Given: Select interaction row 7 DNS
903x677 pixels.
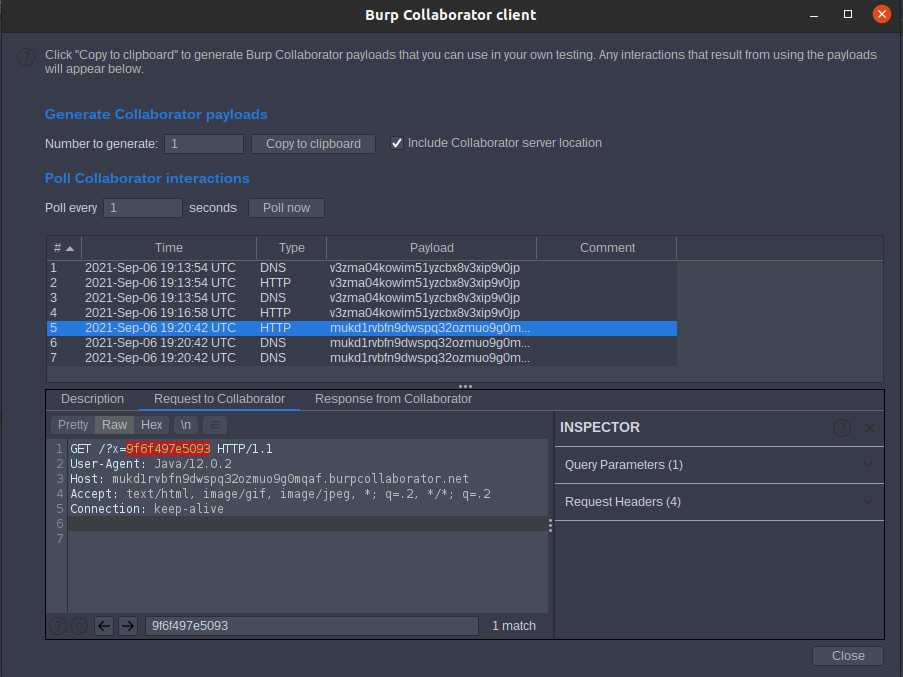Looking at the screenshot, I should (362, 358).
